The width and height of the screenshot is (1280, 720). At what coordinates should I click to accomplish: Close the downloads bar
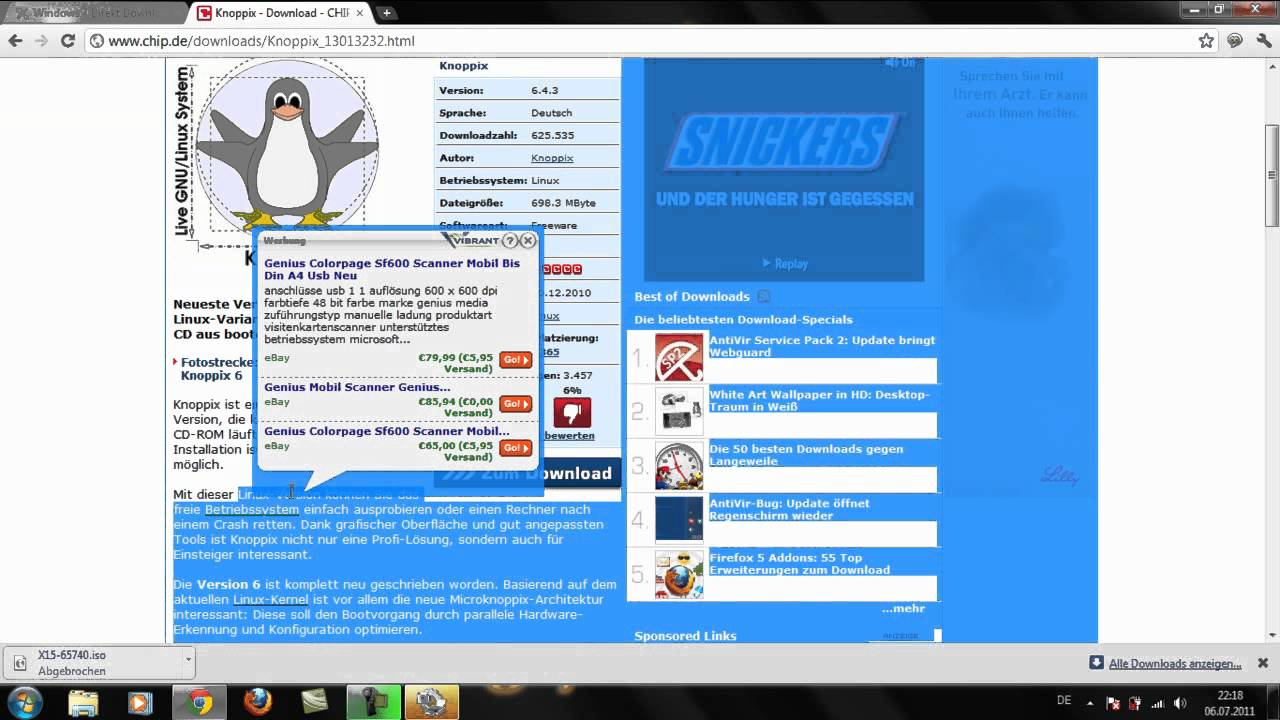point(1263,663)
